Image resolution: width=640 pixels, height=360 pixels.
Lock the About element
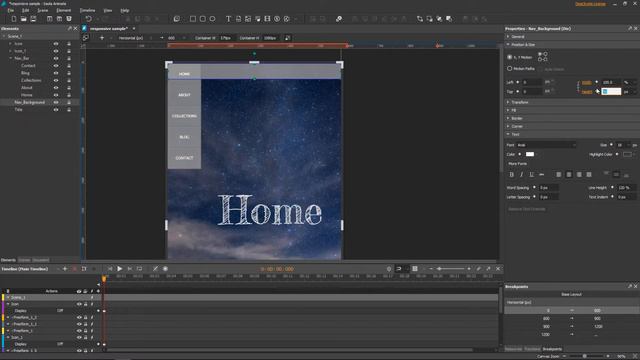69,88
